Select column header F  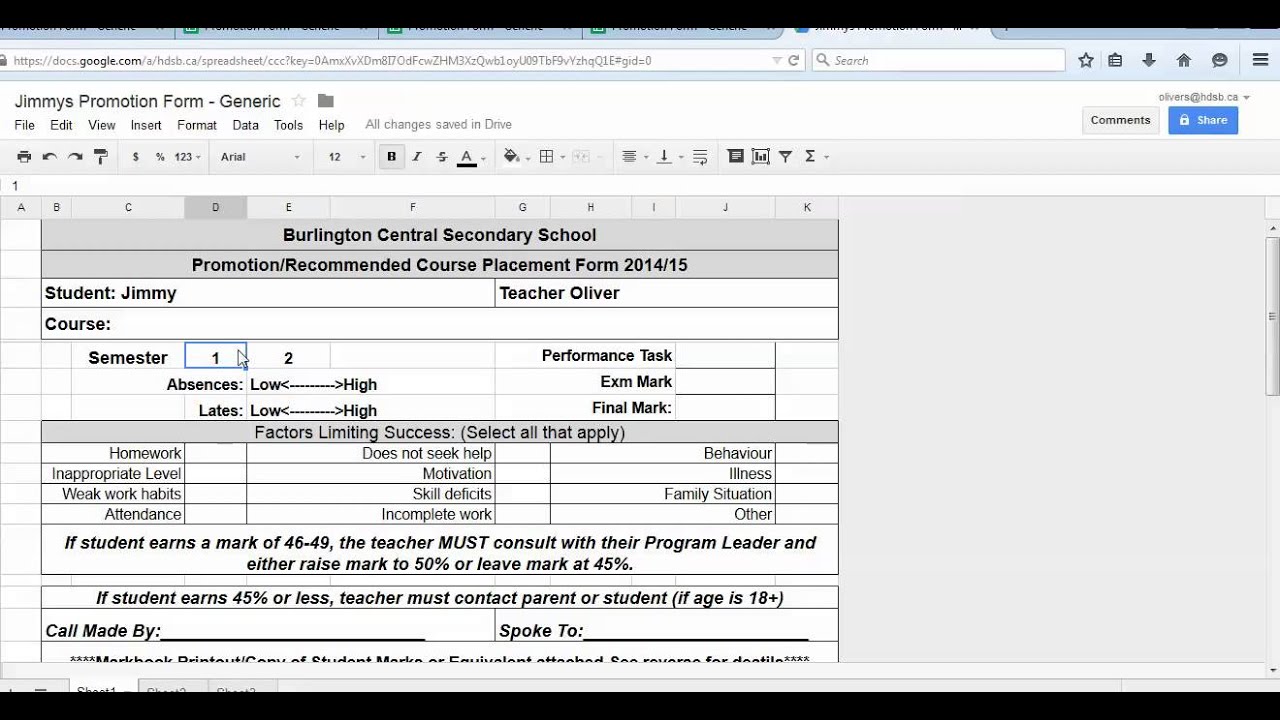[x=412, y=208]
